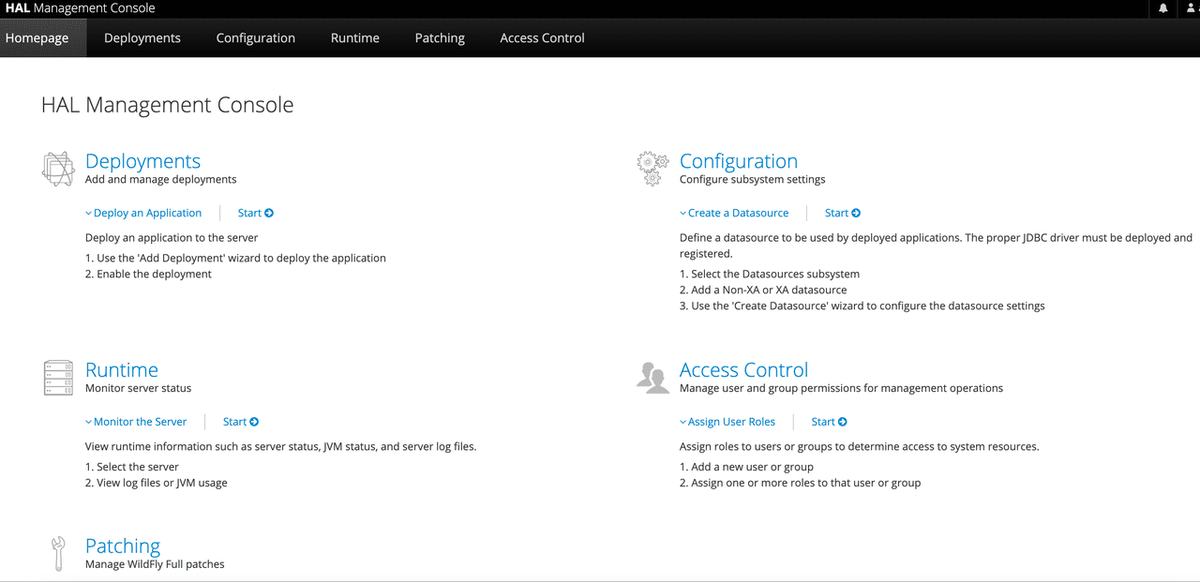Click the Patching wrench icon
The height and width of the screenshot is (582, 1200).
pos(58,553)
